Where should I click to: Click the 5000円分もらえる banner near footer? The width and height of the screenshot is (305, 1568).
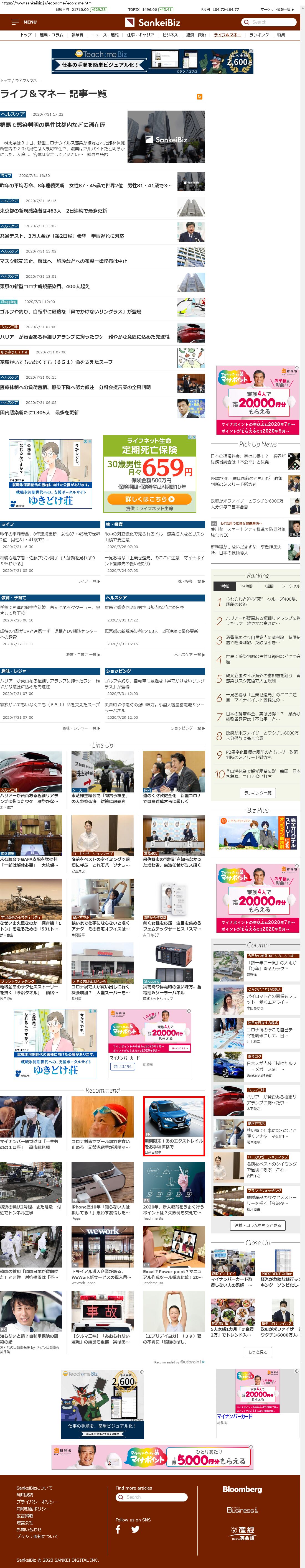(x=152, y=1457)
